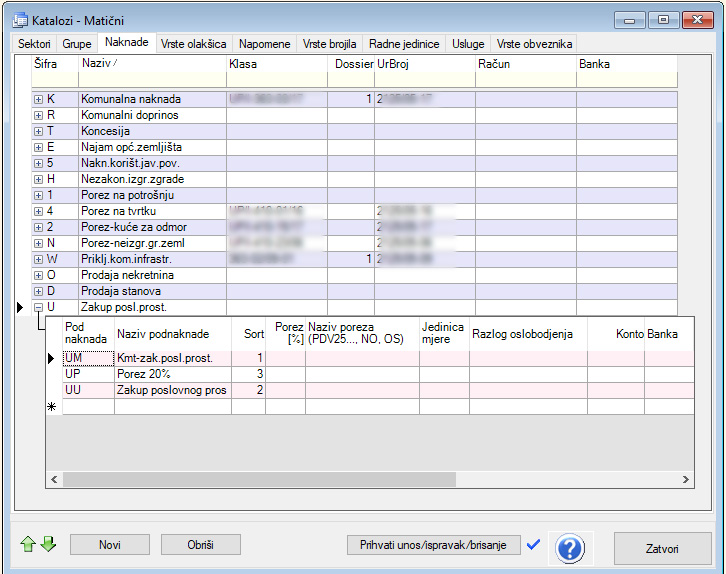Click the subgrid scroll left arrow
The height and width of the screenshot is (574, 726).
54,479
